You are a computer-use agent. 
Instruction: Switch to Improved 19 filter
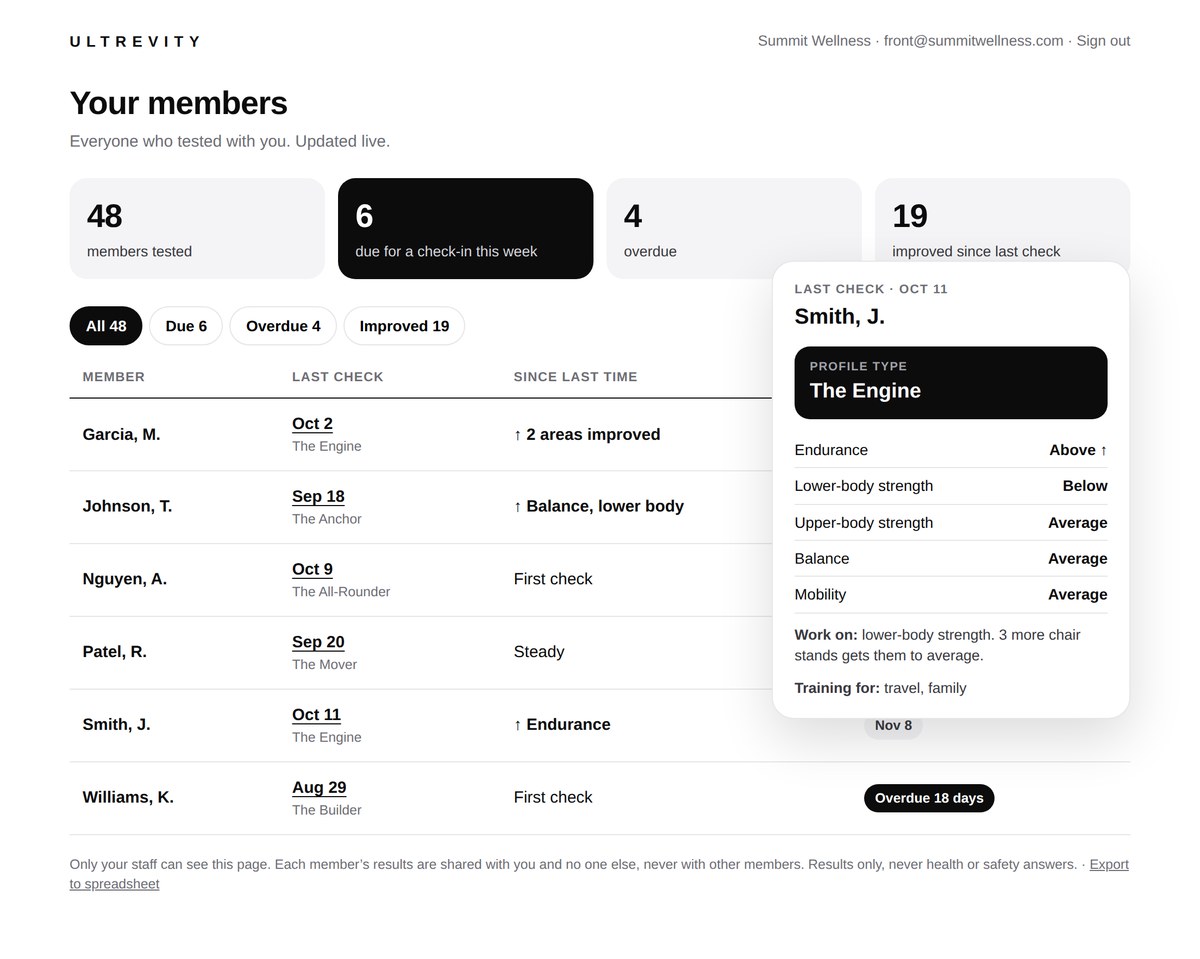[x=404, y=326]
